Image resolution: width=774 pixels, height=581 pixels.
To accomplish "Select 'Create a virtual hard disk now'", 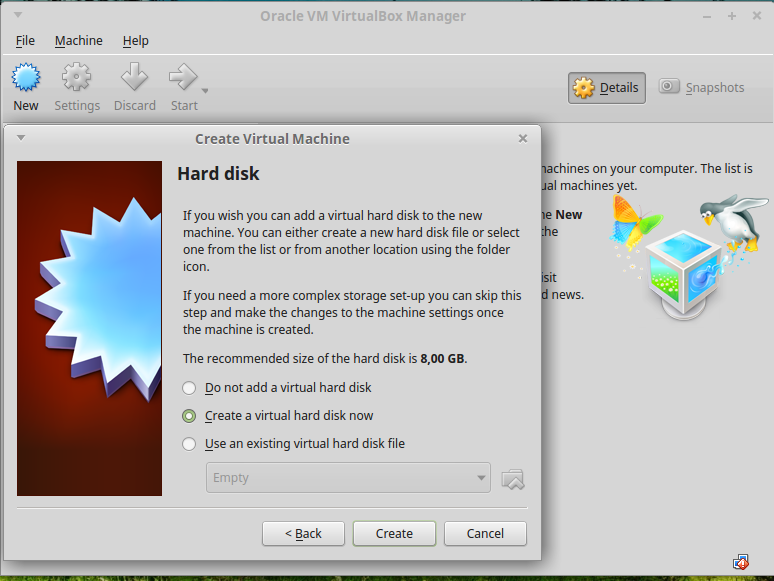I will tap(278, 416).
